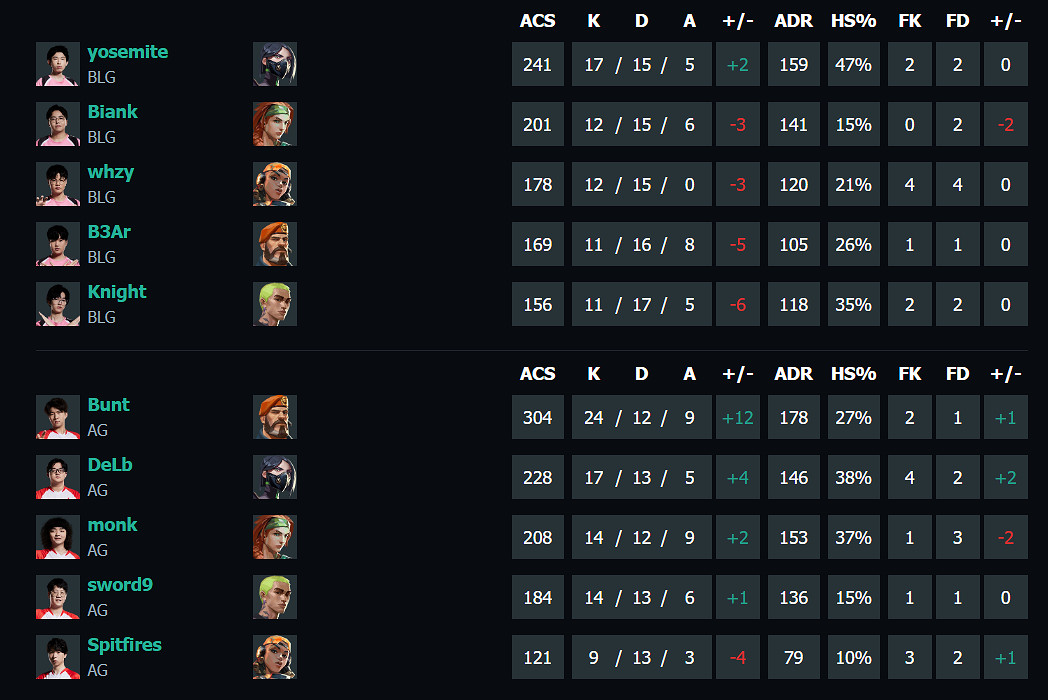Click yosemite's Viper agent icon
Screen dimensions: 1048x700
[274, 64]
